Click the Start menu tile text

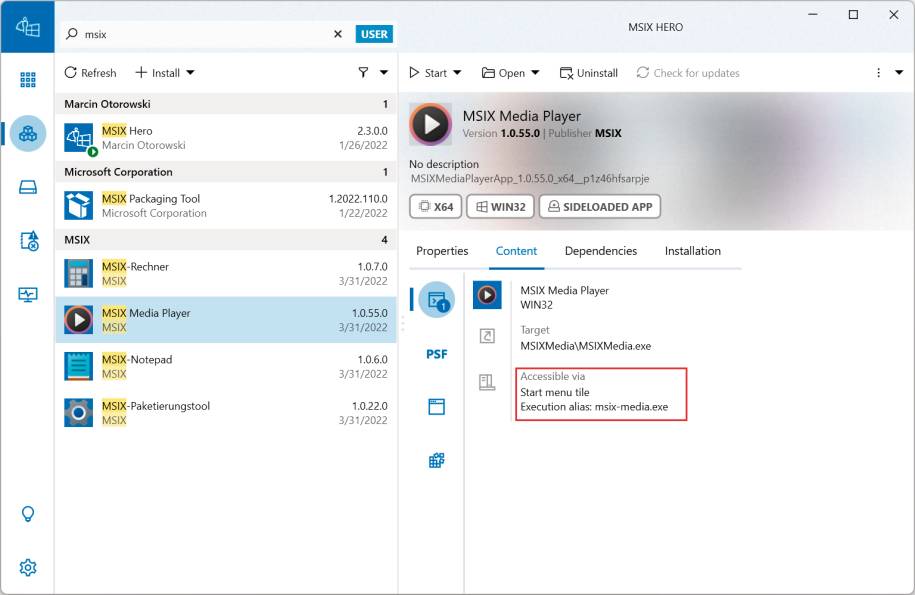pos(555,392)
